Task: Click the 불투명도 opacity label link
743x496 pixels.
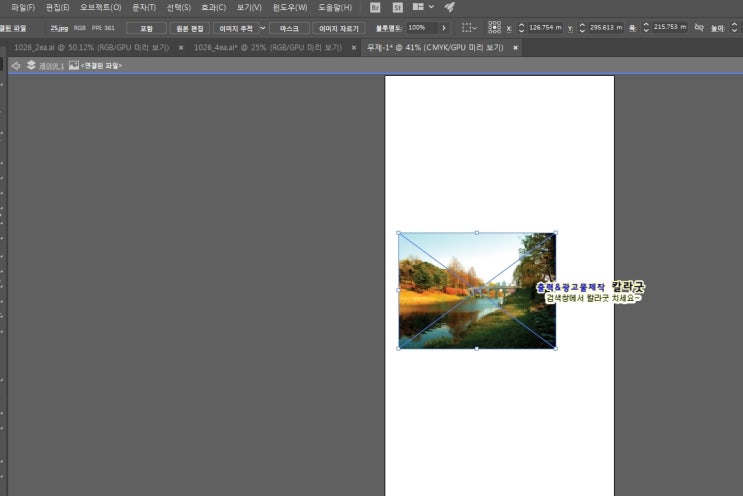Action: [x=389, y=28]
